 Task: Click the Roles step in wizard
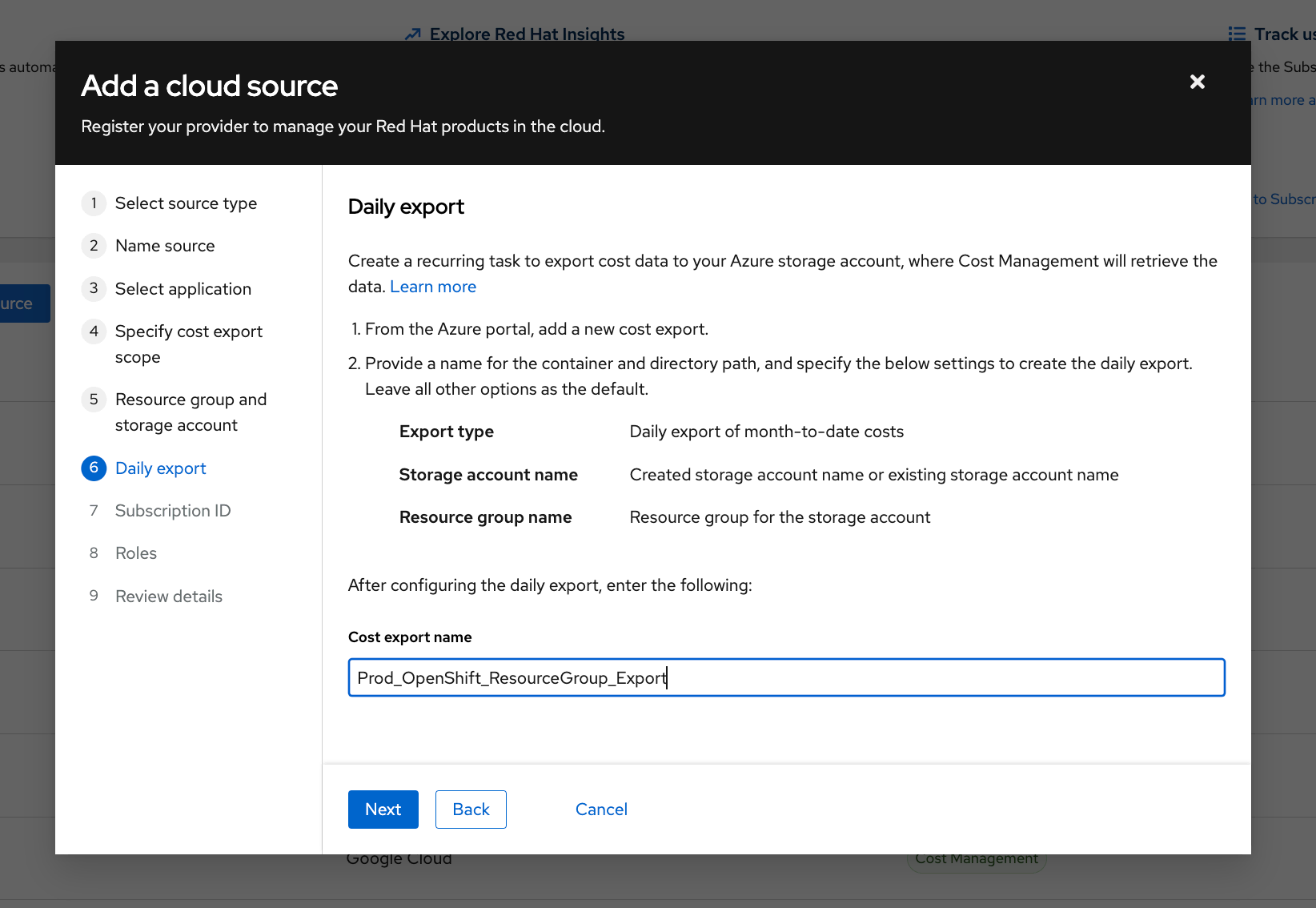tap(135, 553)
